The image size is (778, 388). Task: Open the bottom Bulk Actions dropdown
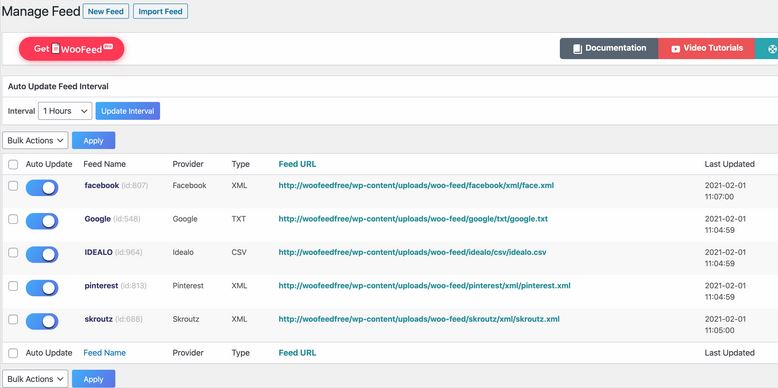click(35, 379)
